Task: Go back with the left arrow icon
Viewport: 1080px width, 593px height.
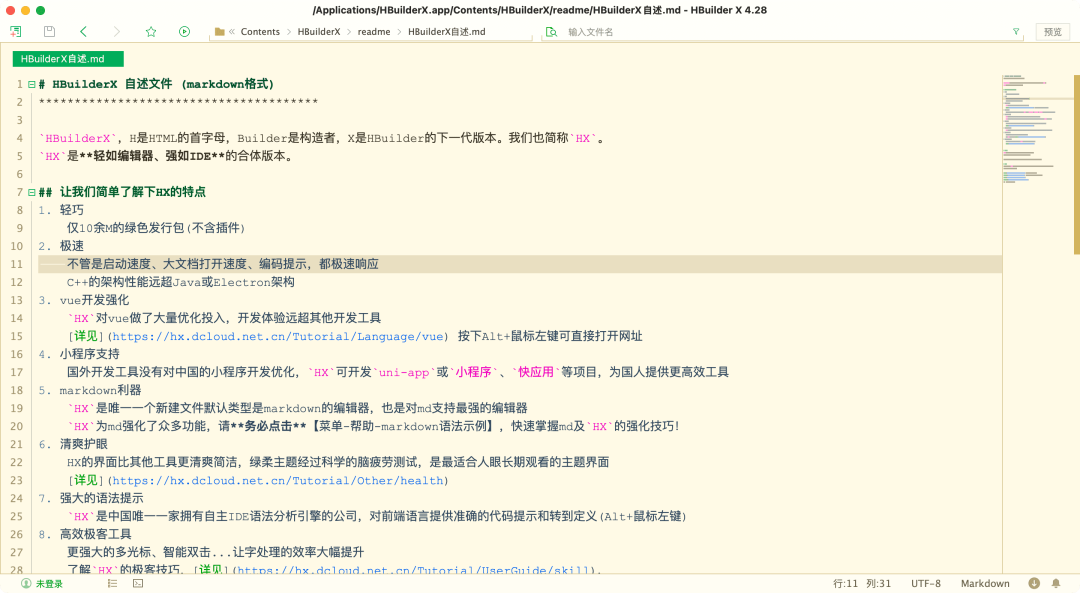Action: tap(83, 32)
